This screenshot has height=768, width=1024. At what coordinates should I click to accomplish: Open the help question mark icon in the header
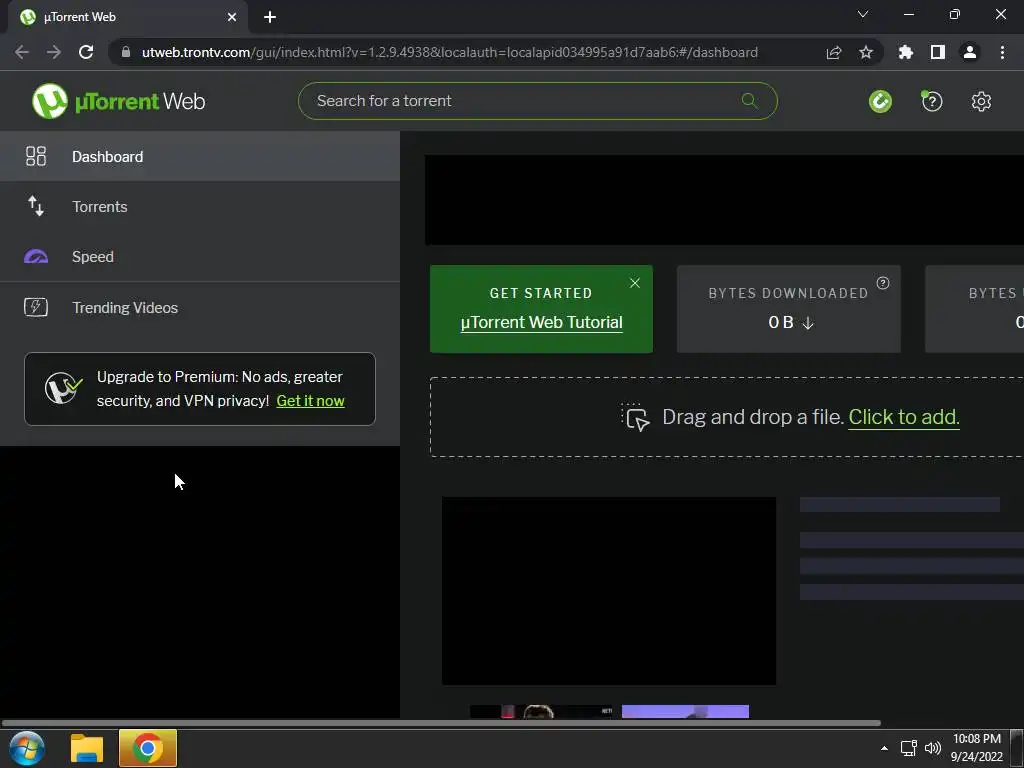click(931, 101)
